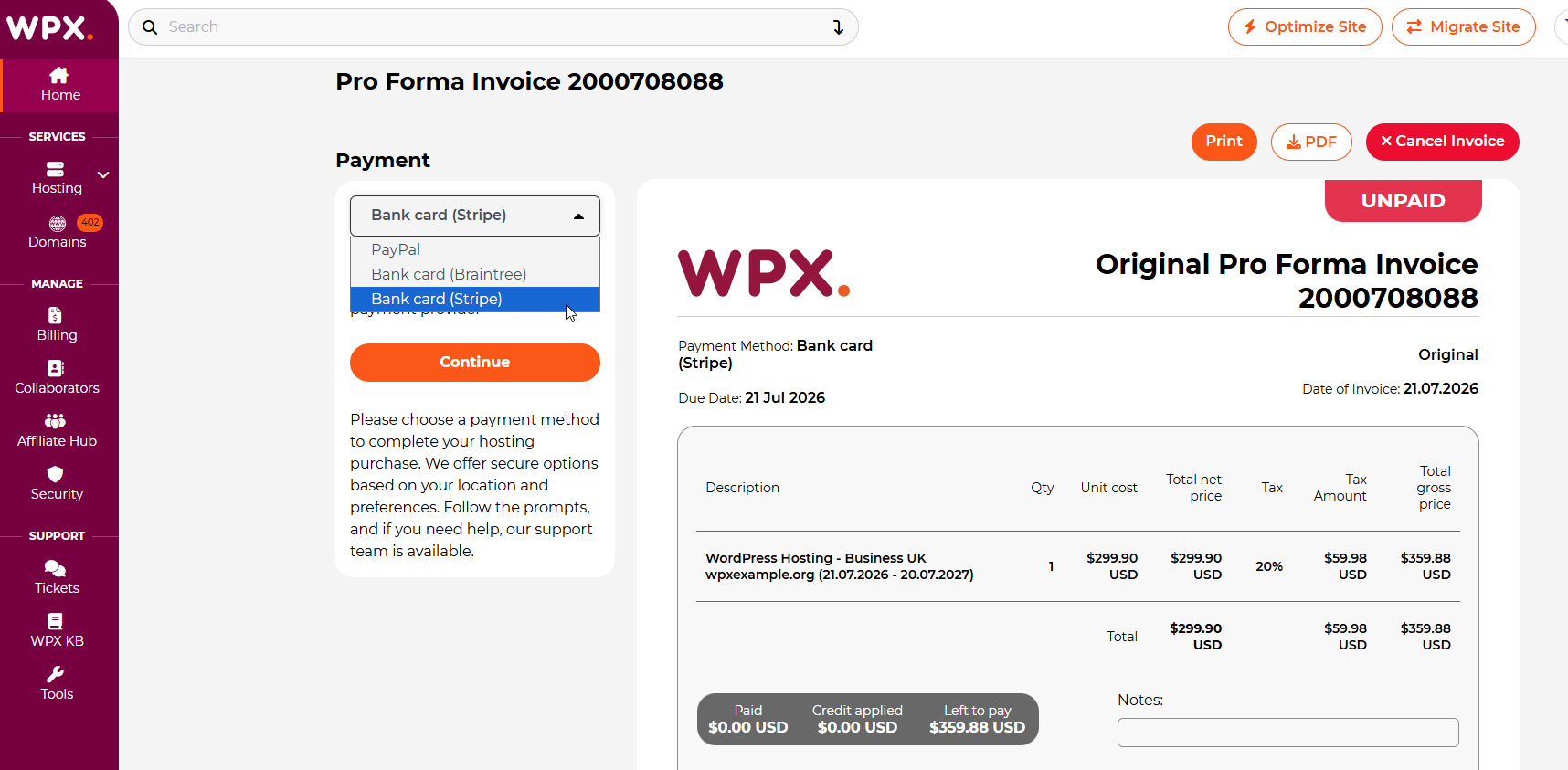Open Affiliate Hub icon
This screenshot has width=1568, height=770.
click(55, 421)
